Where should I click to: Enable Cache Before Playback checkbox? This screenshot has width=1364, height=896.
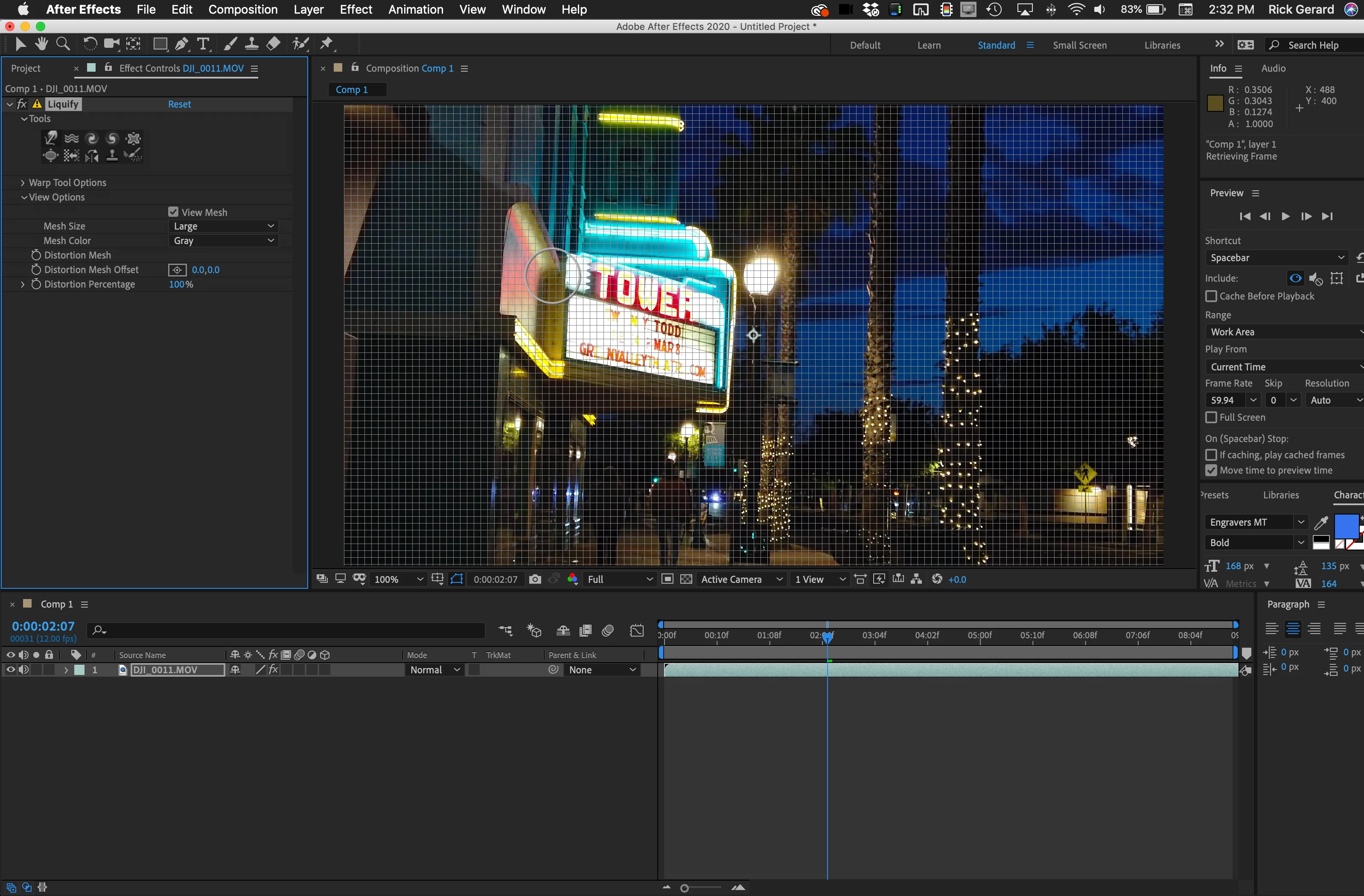pos(1211,296)
